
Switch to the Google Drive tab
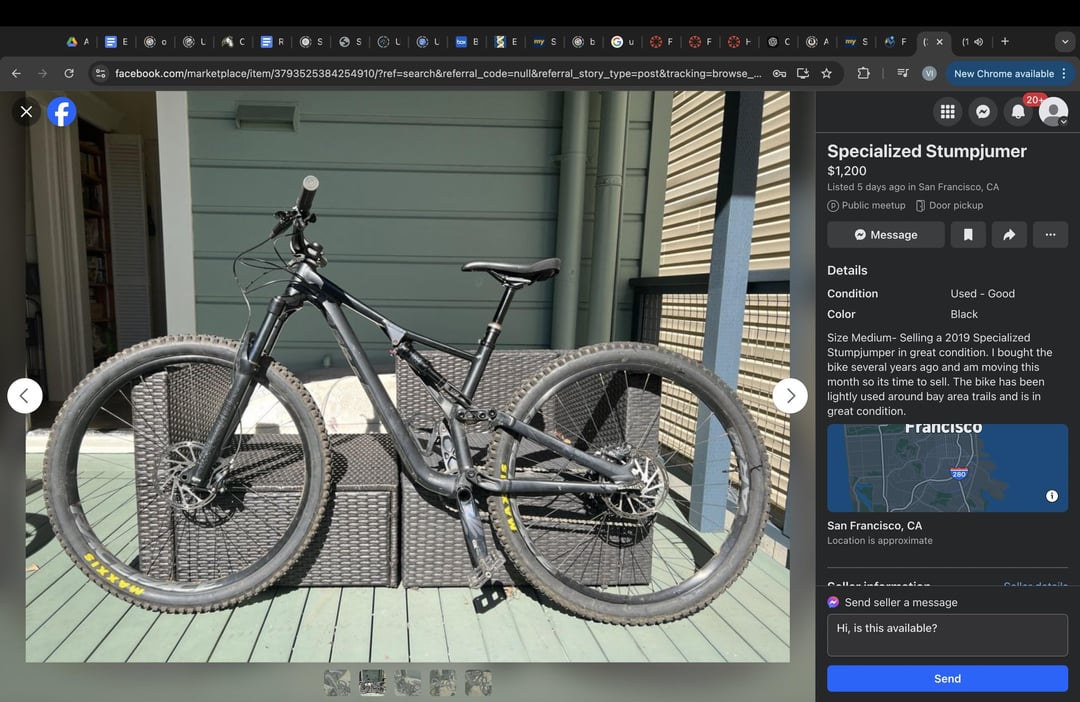coord(78,42)
